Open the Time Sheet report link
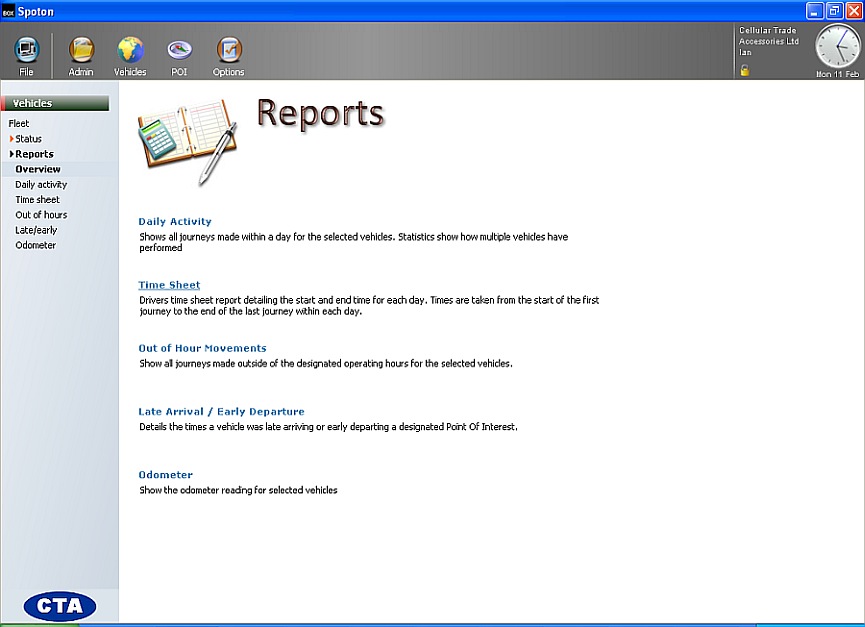This screenshot has height=627, width=865. (169, 285)
